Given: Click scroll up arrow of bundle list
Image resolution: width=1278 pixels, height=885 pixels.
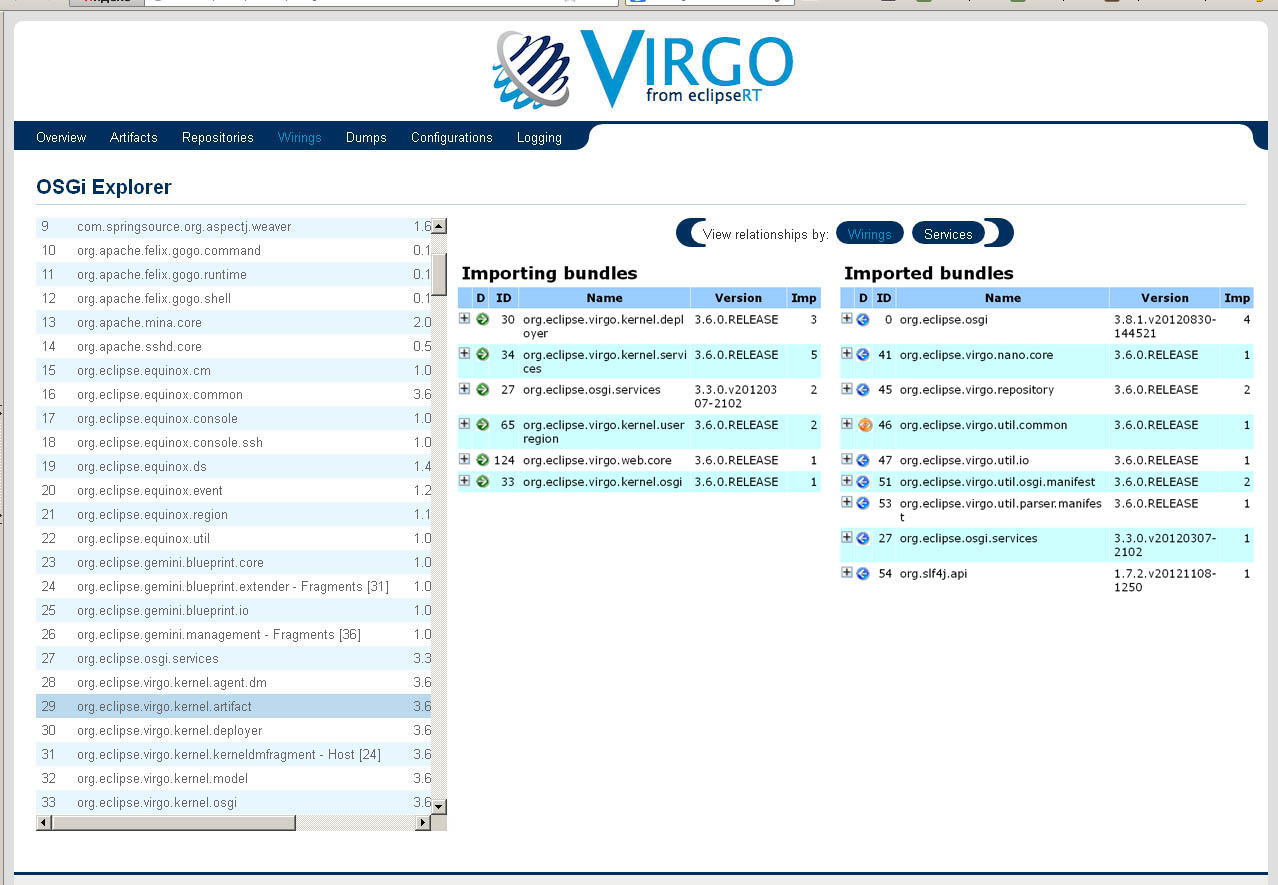Looking at the screenshot, I should [x=439, y=226].
